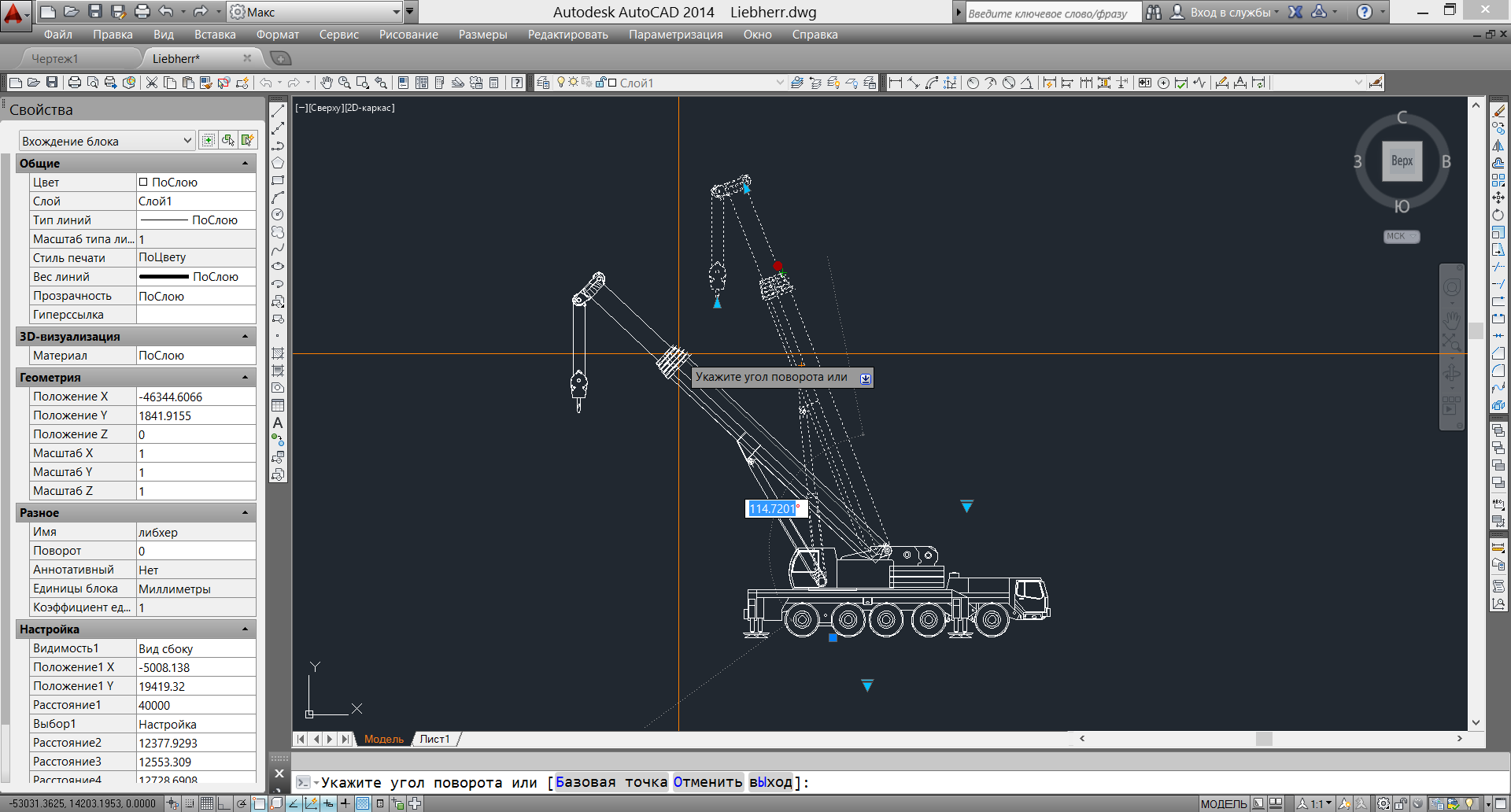The height and width of the screenshot is (812, 1511).
Task: Click the Calculator toolbar icon
Action: click(x=494, y=83)
